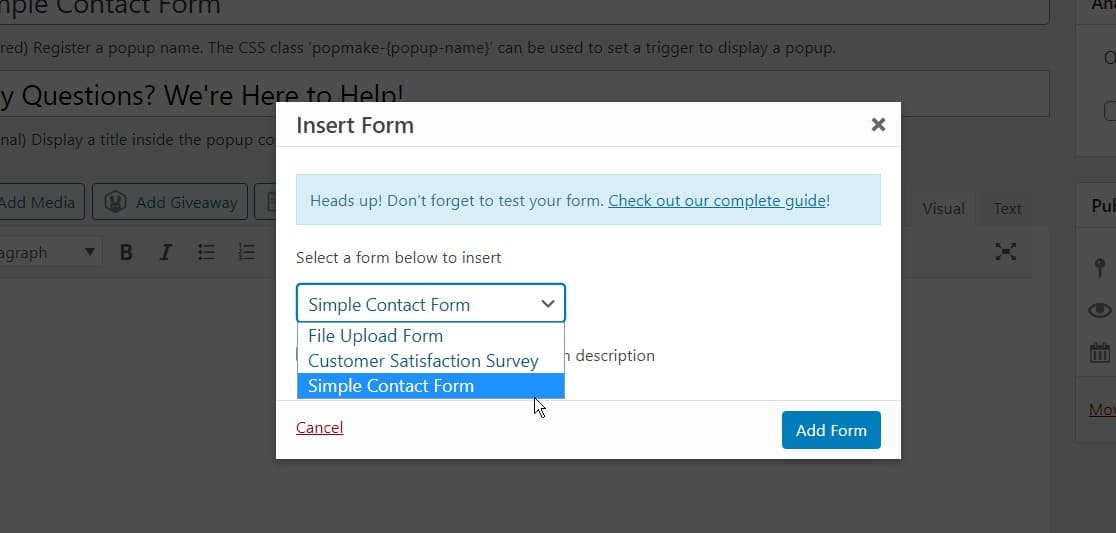The image size is (1116, 533).
Task: Toggle the checkbox in the Analytics panel
Action: click(x=1110, y=111)
